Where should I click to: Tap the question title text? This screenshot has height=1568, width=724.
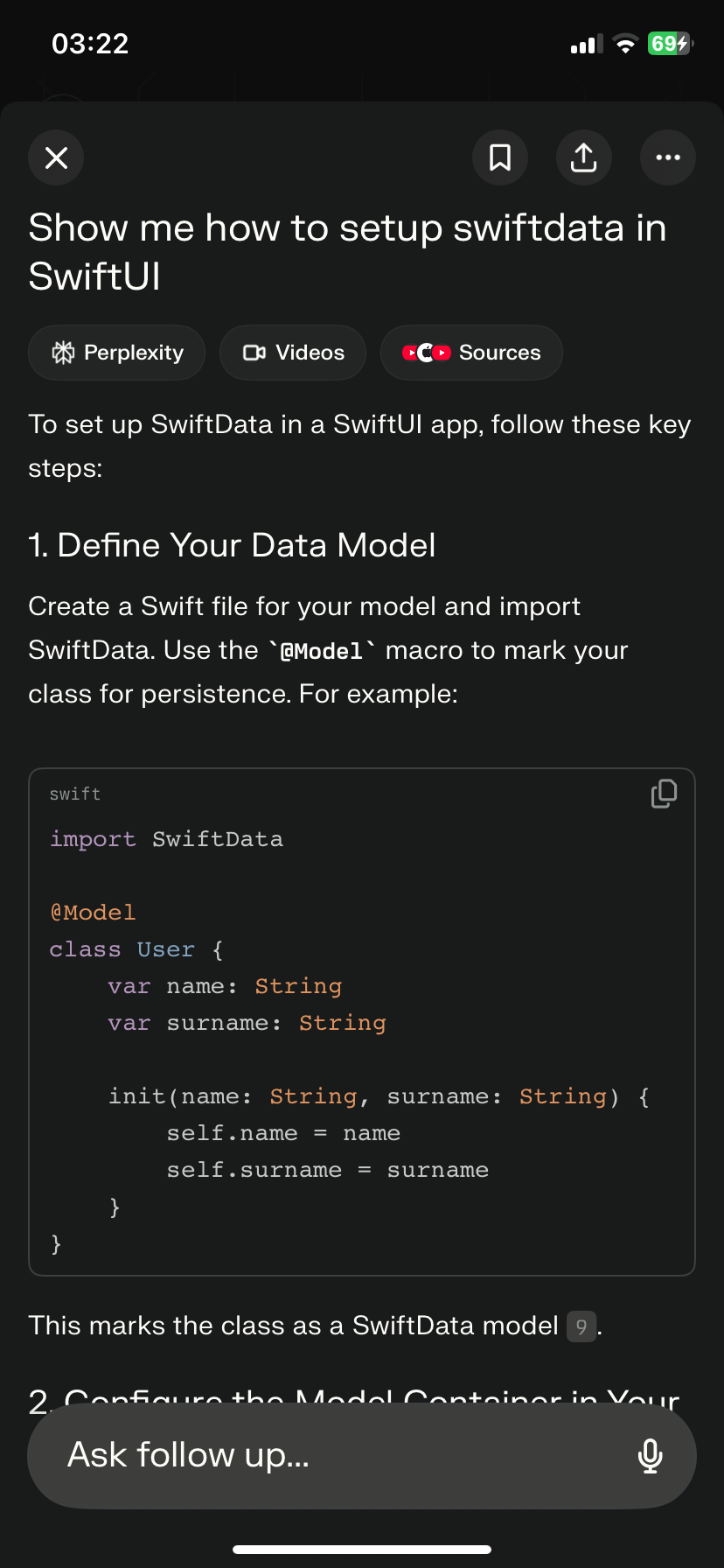pyautogui.click(x=347, y=252)
